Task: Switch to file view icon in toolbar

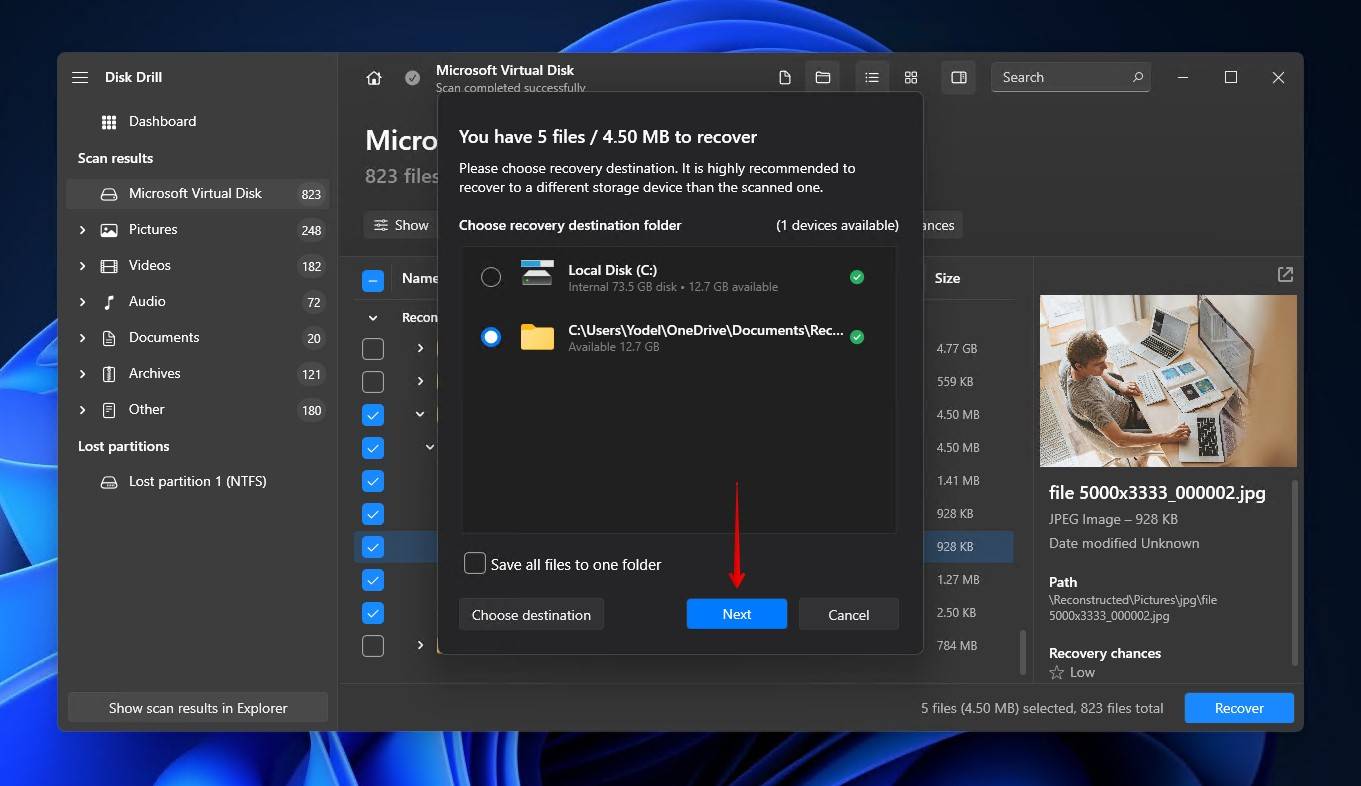Action: 785,77
